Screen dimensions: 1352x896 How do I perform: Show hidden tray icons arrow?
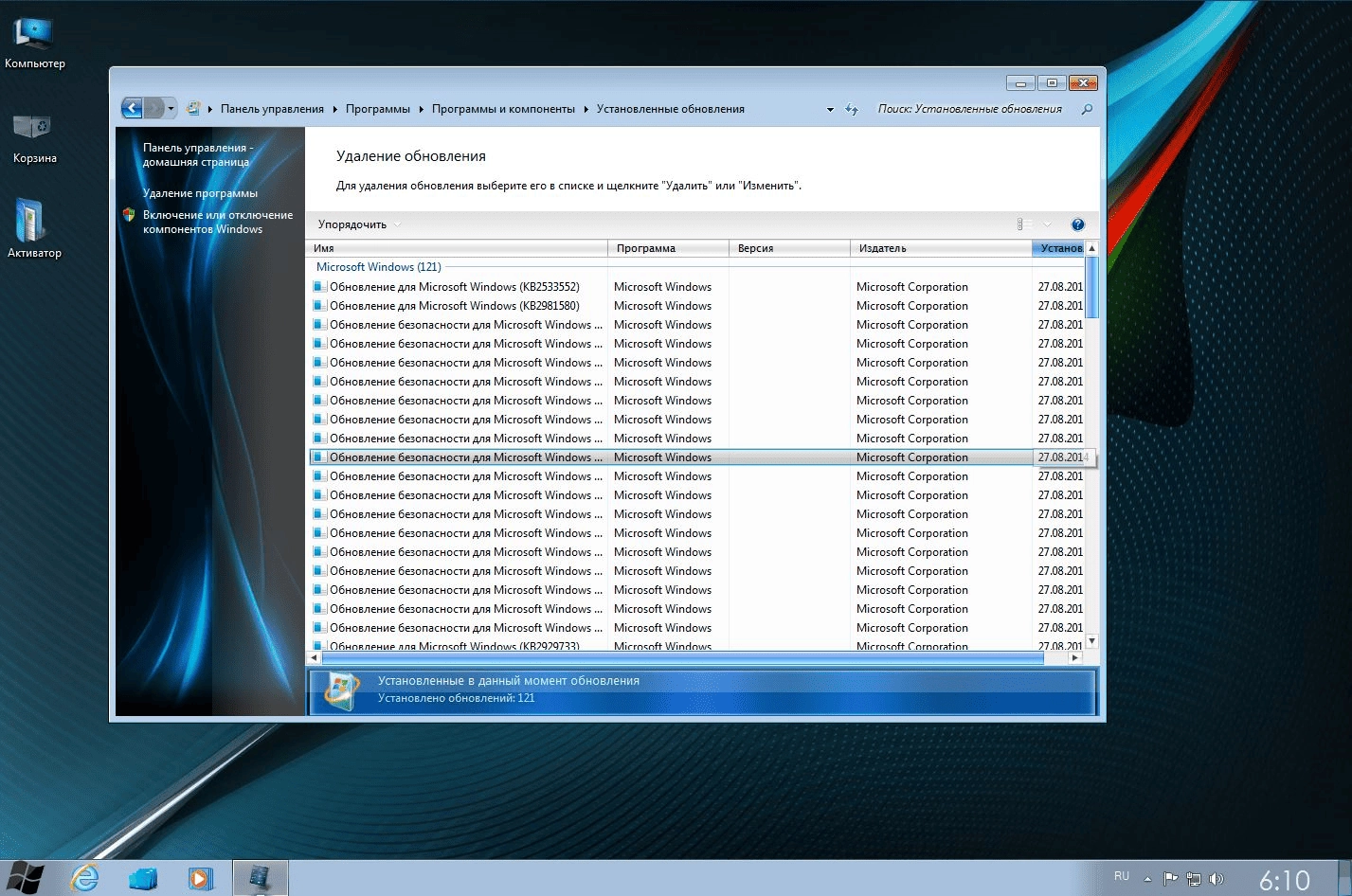pyautogui.click(x=1147, y=879)
